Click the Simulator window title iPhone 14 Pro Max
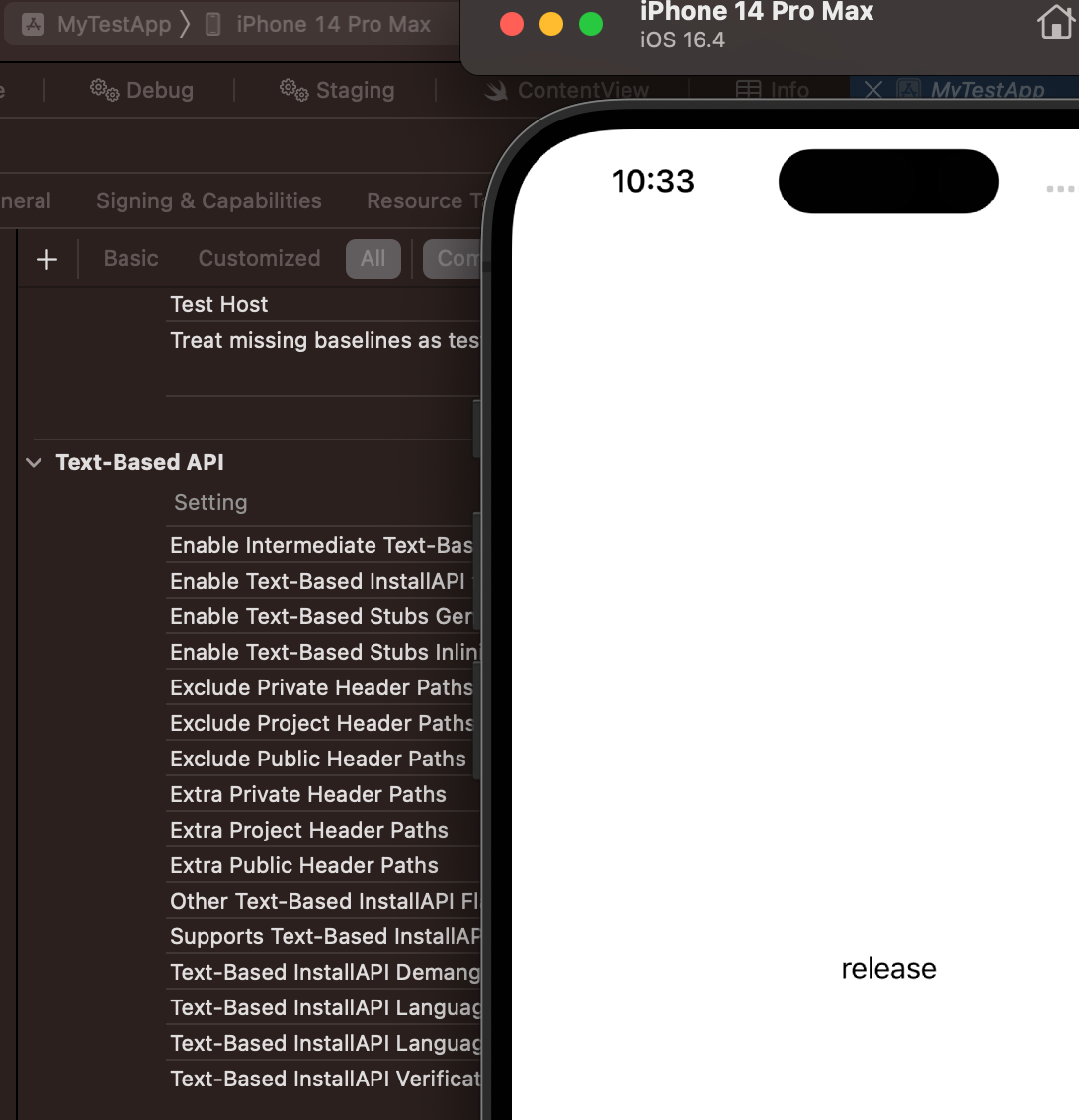 (757, 12)
